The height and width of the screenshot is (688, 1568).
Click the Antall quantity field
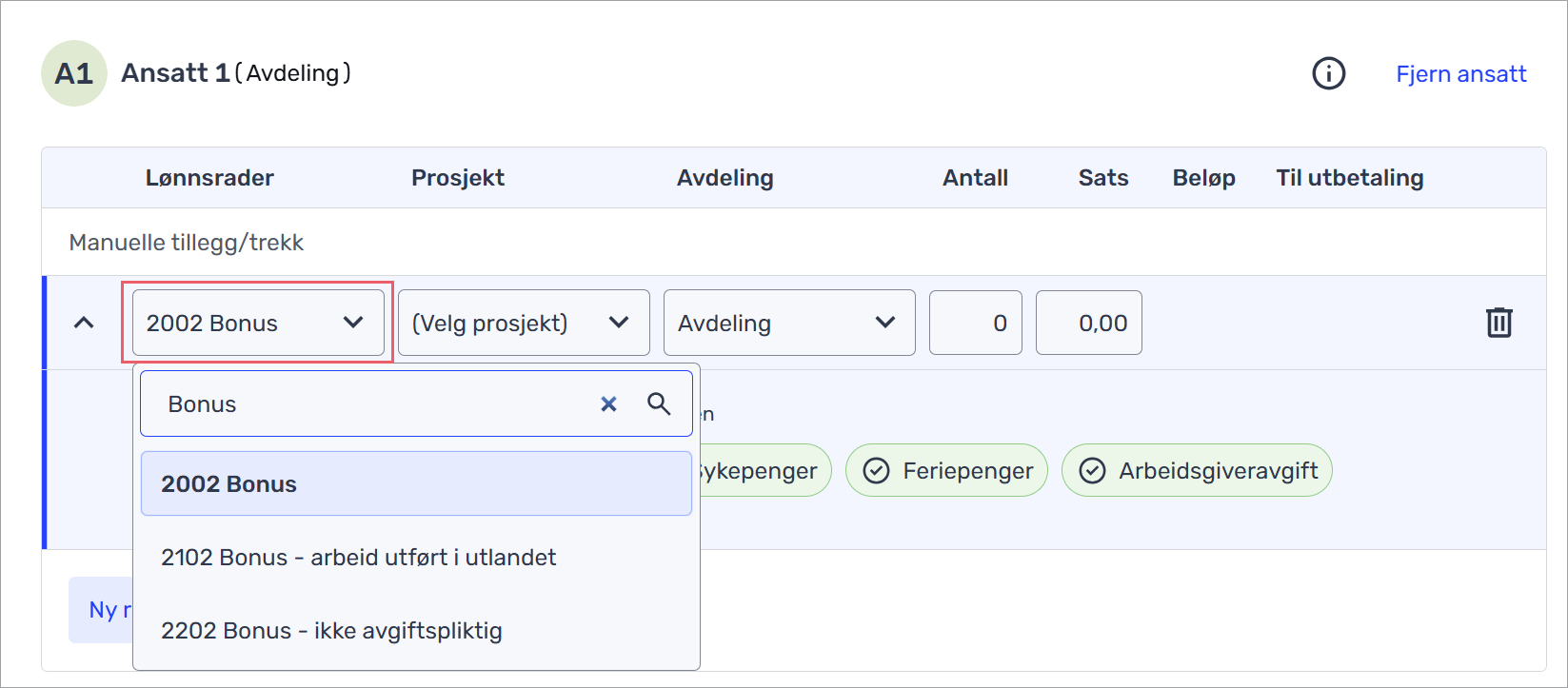975,323
